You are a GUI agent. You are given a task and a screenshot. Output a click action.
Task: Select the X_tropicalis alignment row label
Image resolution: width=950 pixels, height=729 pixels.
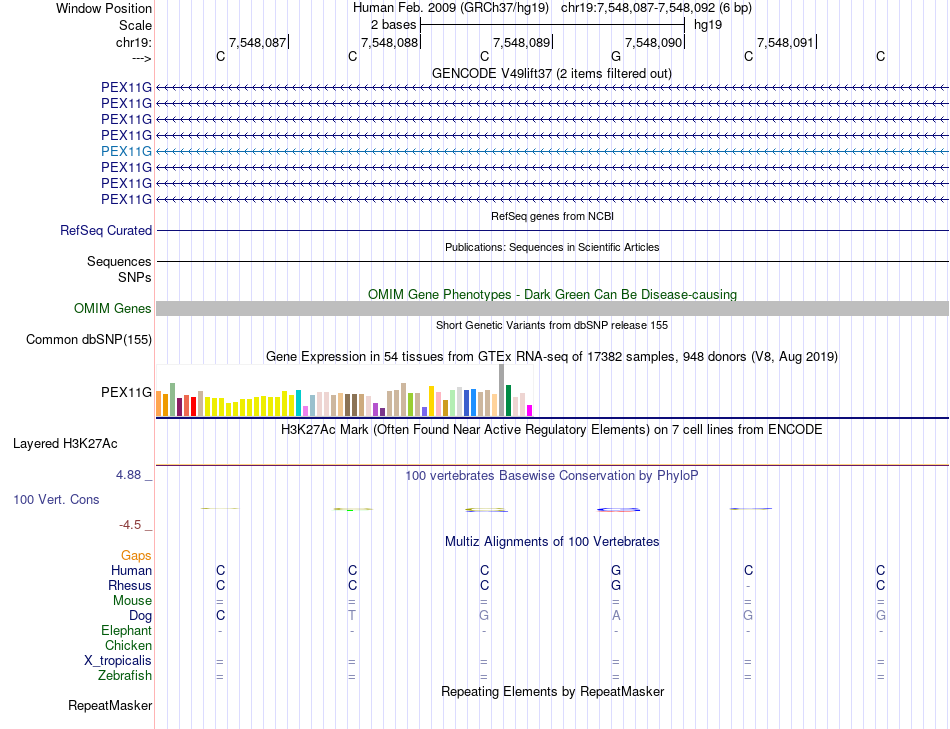[x=118, y=661]
